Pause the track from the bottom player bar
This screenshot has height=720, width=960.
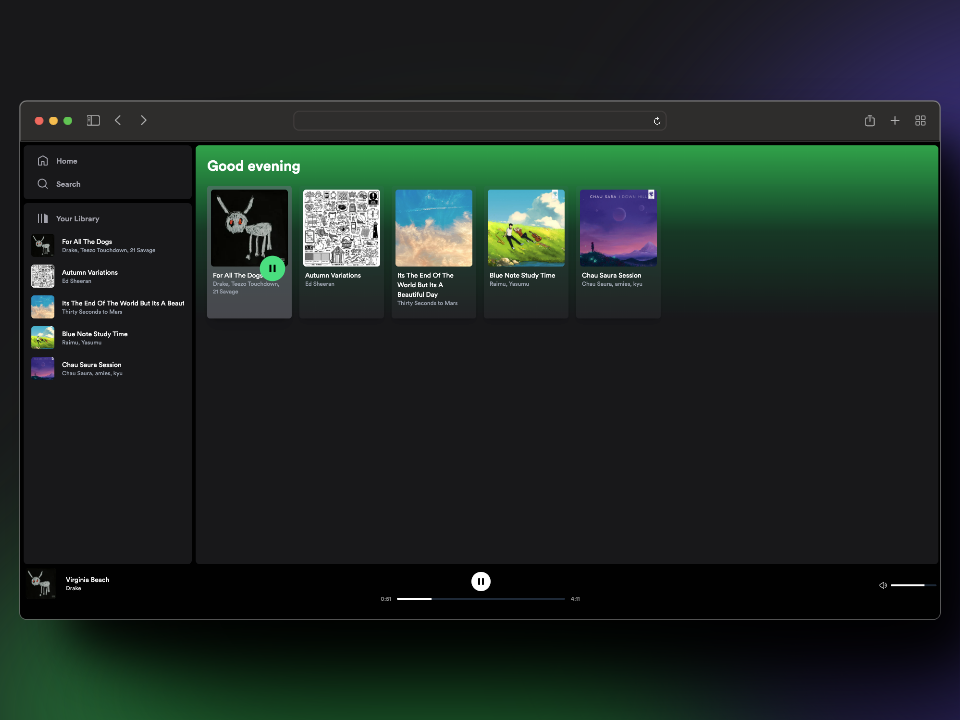pyautogui.click(x=481, y=581)
